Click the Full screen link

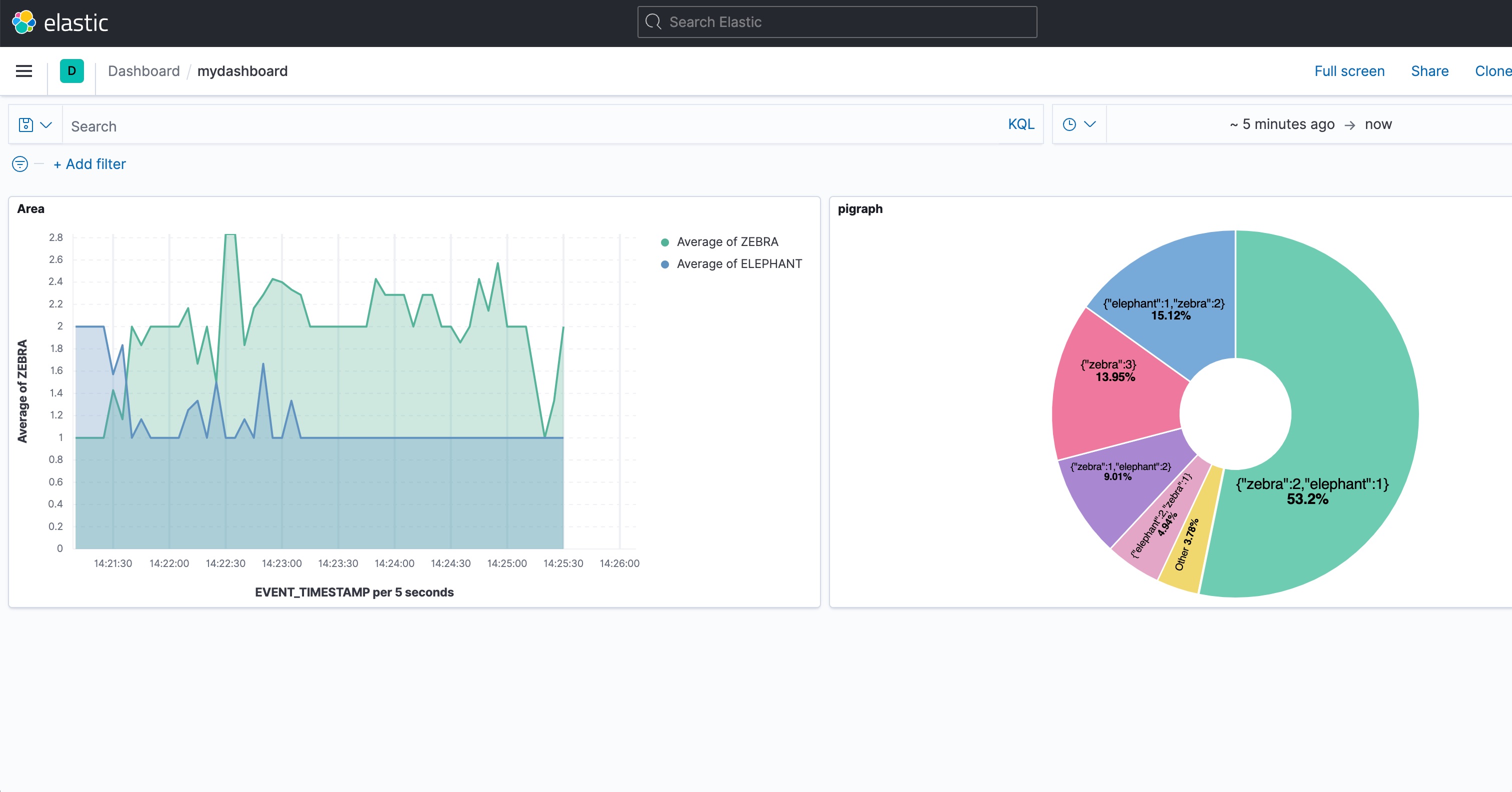1349,71
